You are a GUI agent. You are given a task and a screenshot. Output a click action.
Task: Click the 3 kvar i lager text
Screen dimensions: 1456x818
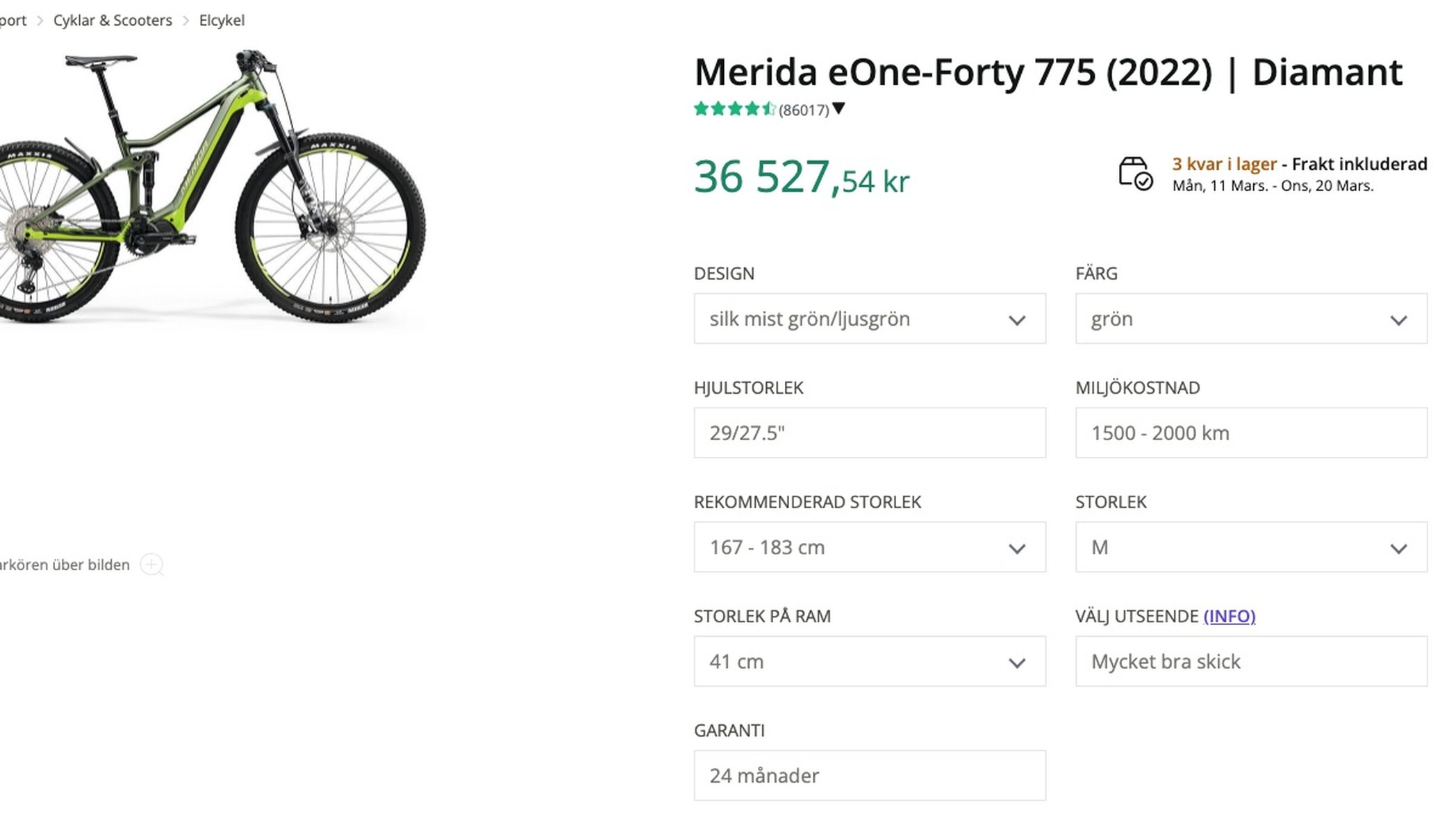pos(1224,164)
